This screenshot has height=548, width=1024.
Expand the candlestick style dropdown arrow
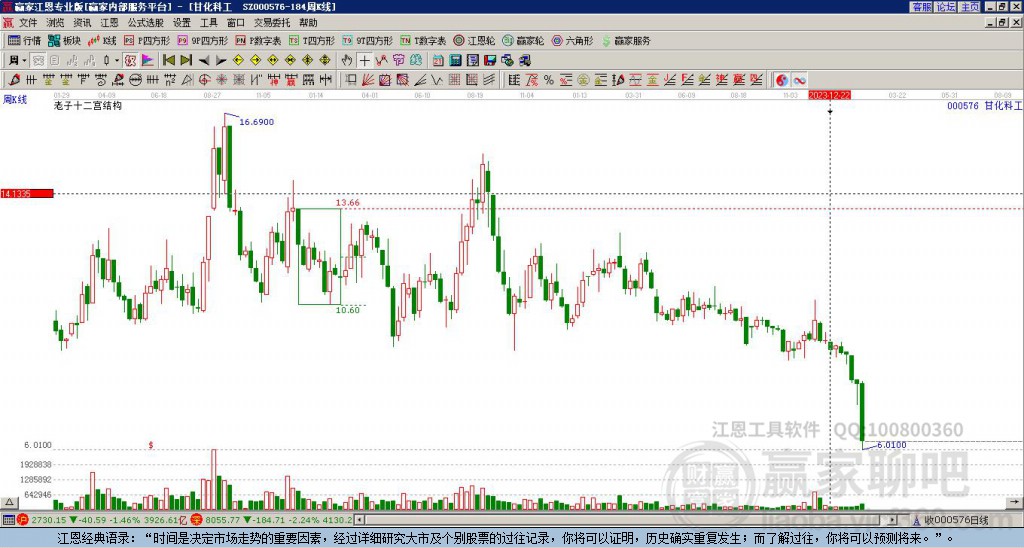tap(117, 61)
